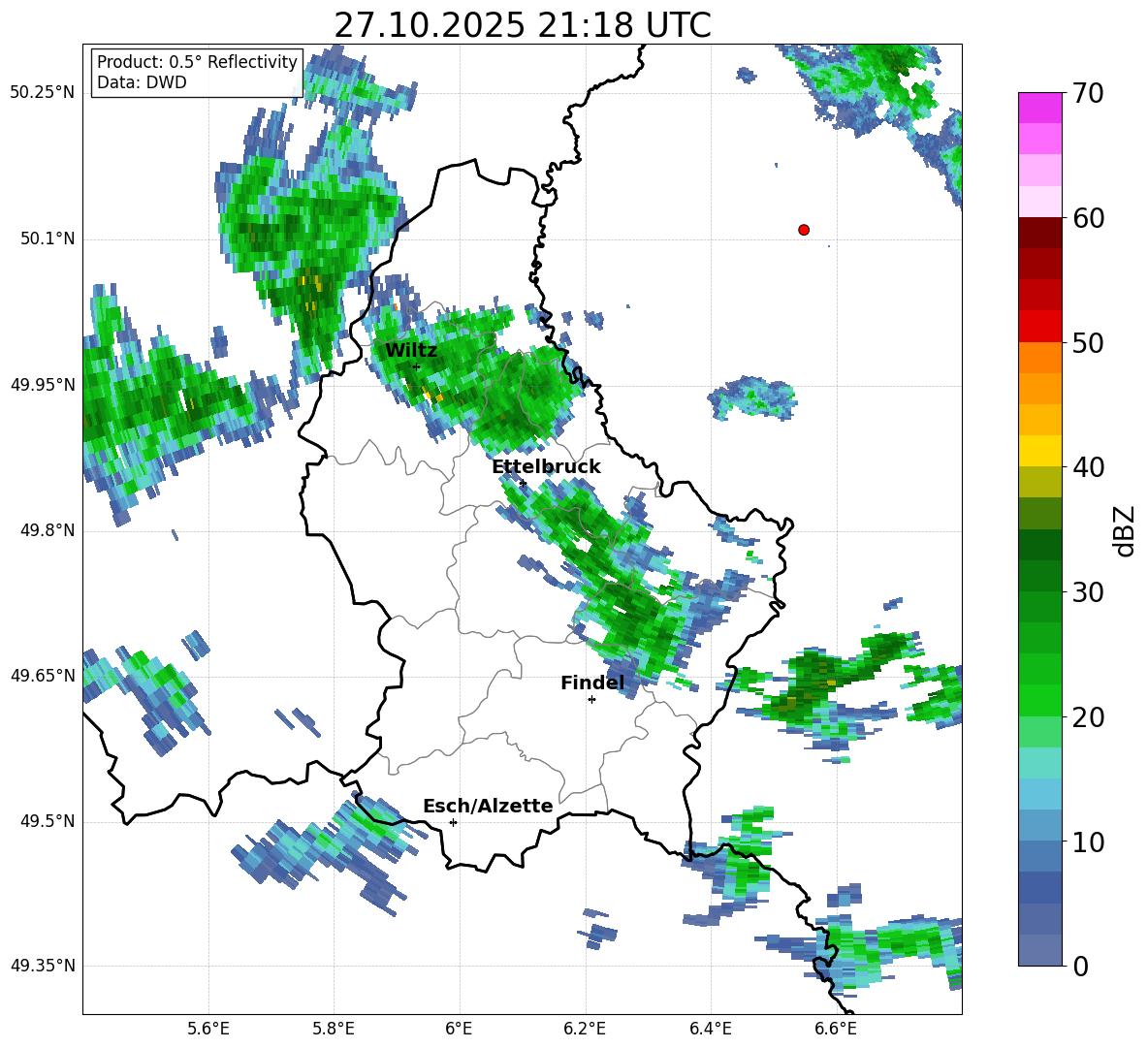This screenshot has height=1048, width=1148.
Task: Click the 20 tick label on colorbar
Action: (x=1089, y=717)
